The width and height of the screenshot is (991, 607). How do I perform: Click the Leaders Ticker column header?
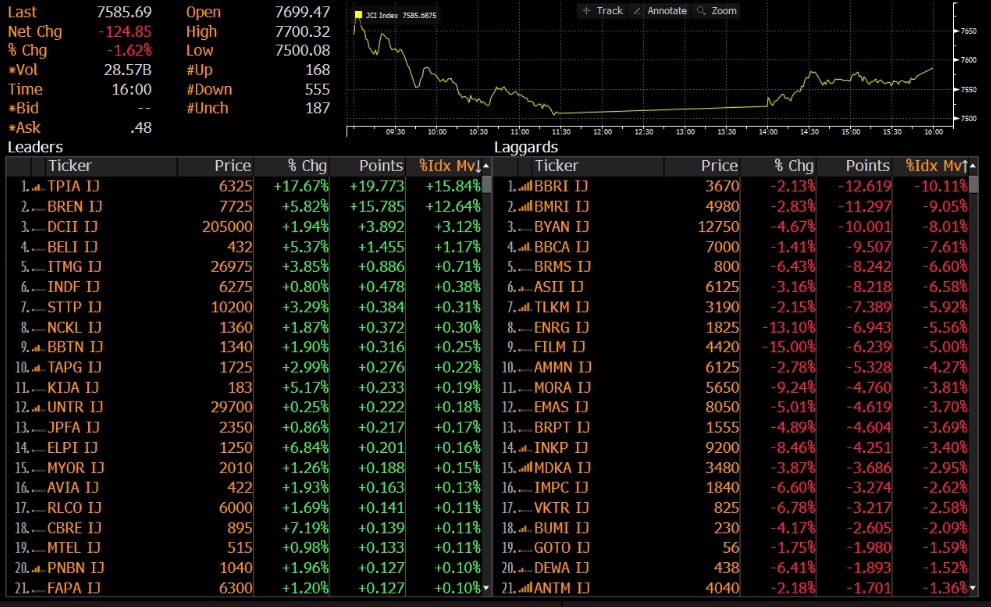[x=70, y=166]
